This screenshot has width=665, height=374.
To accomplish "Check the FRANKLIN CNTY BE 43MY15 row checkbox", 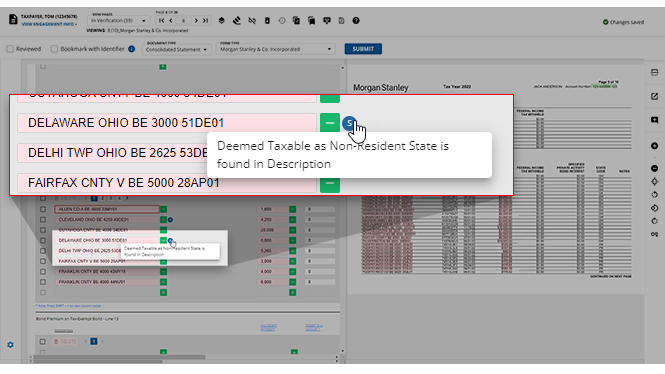I will (43, 271).
